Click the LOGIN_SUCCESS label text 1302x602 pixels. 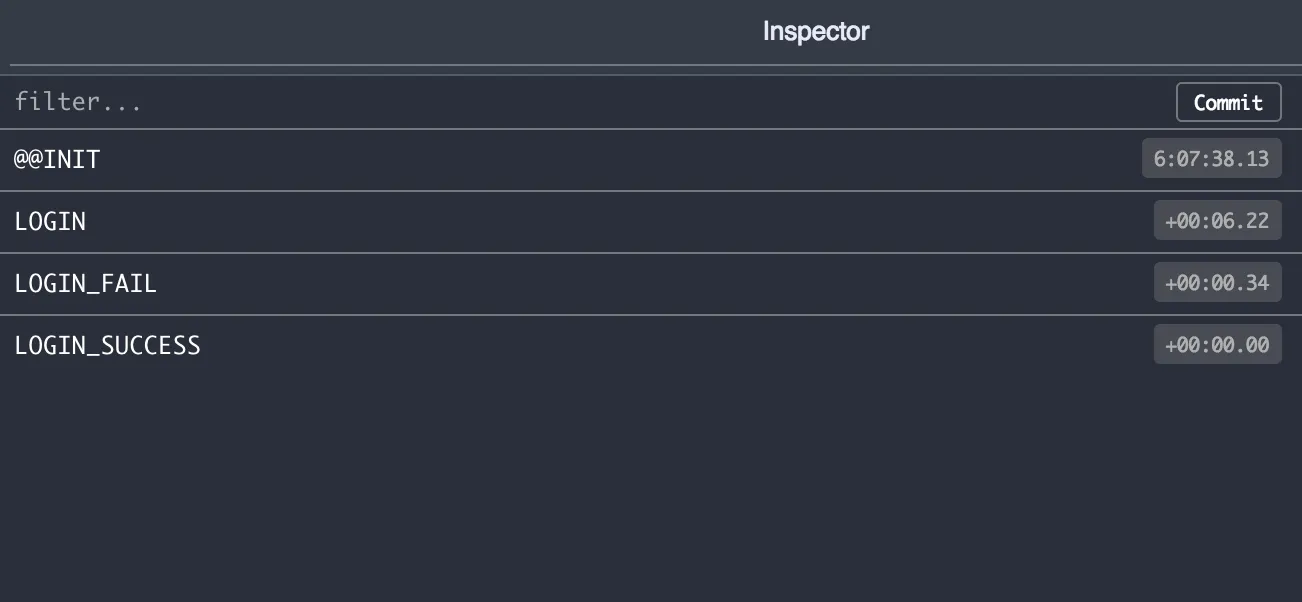click(x=107, y=345)
